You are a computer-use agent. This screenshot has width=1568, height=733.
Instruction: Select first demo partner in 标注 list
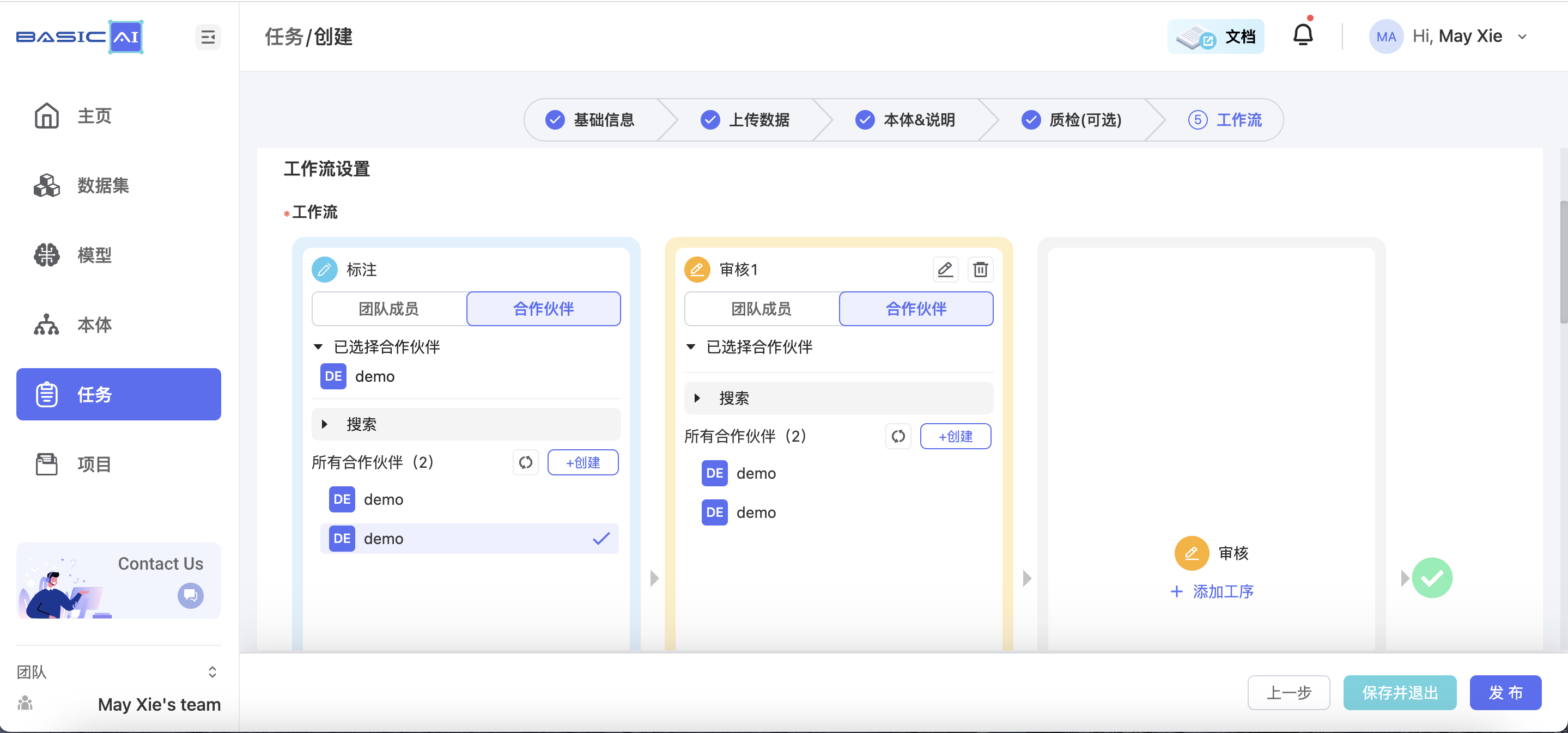pos(469,499)
